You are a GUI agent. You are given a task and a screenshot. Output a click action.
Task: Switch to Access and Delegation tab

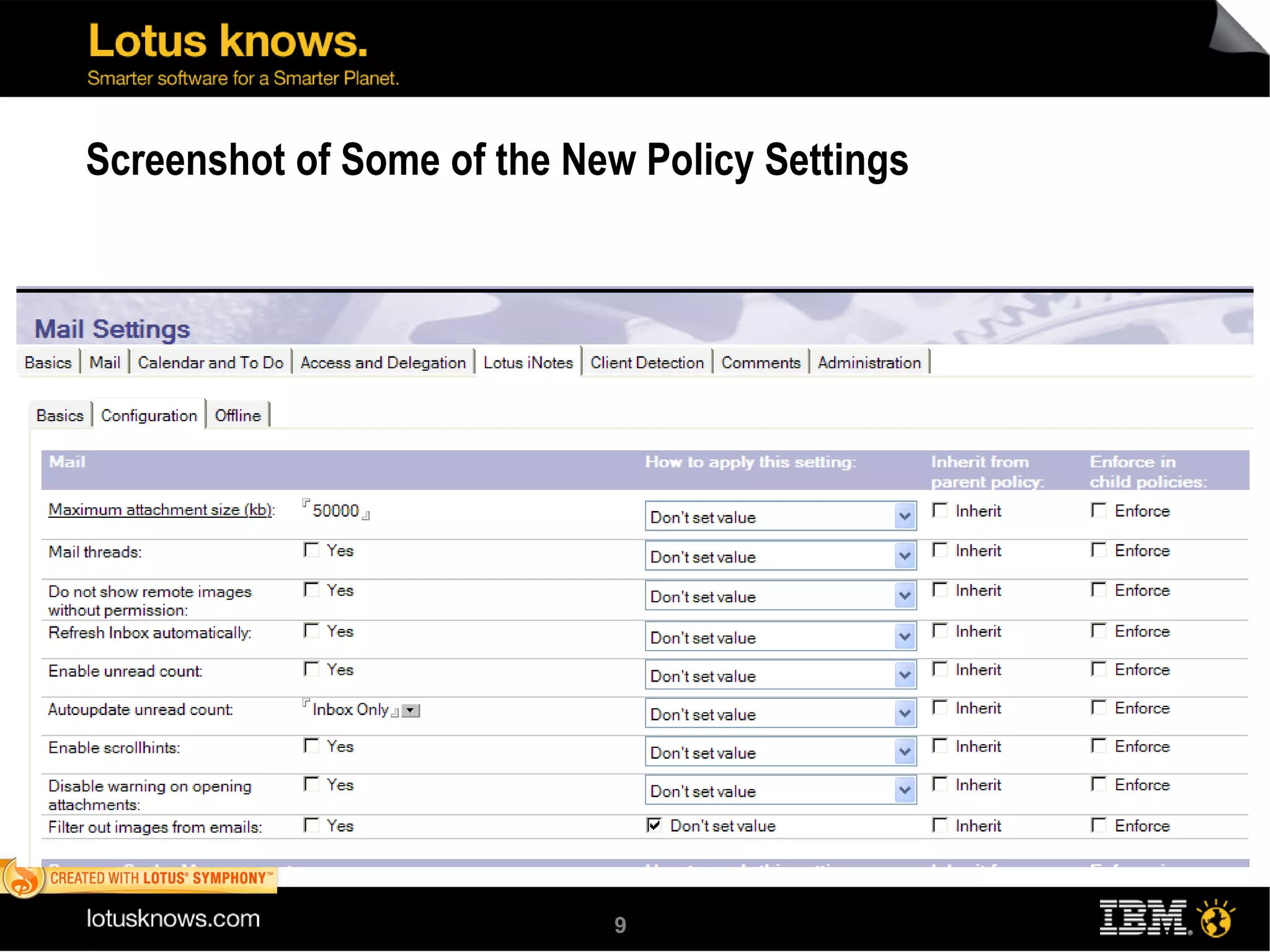point(383,363)
